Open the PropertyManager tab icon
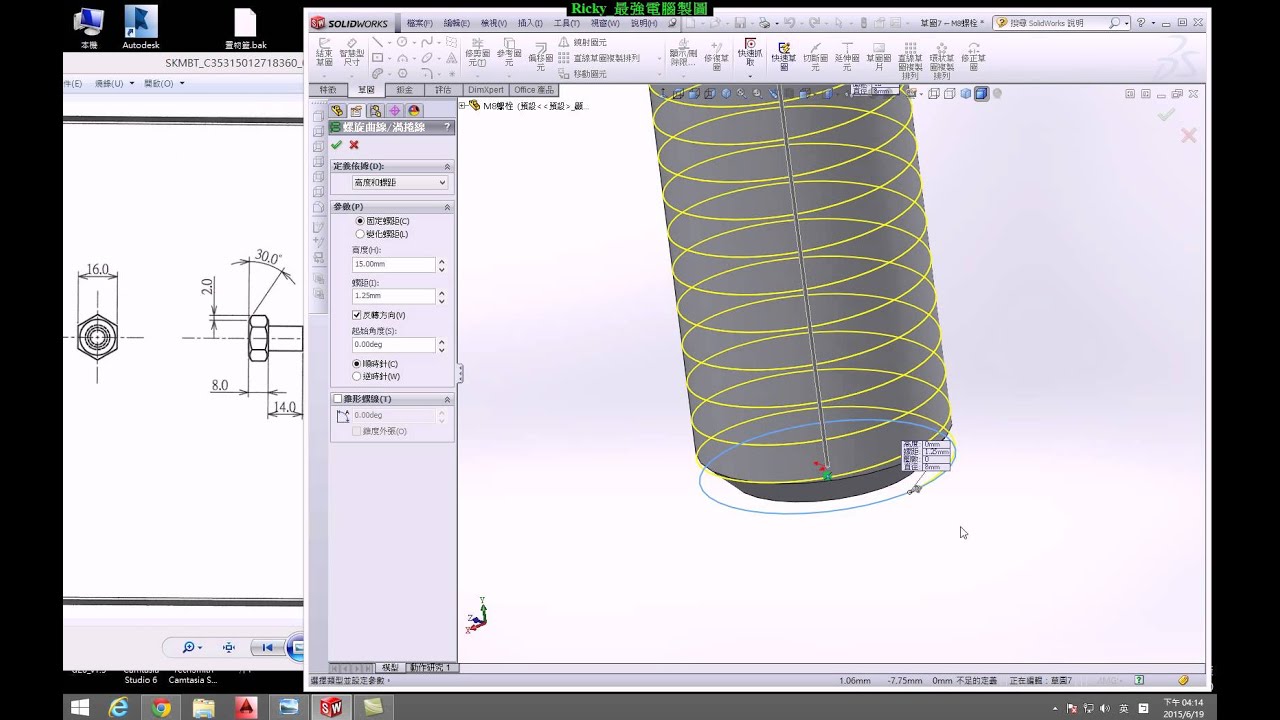1280x720 pixels. (x=356, y=111)
